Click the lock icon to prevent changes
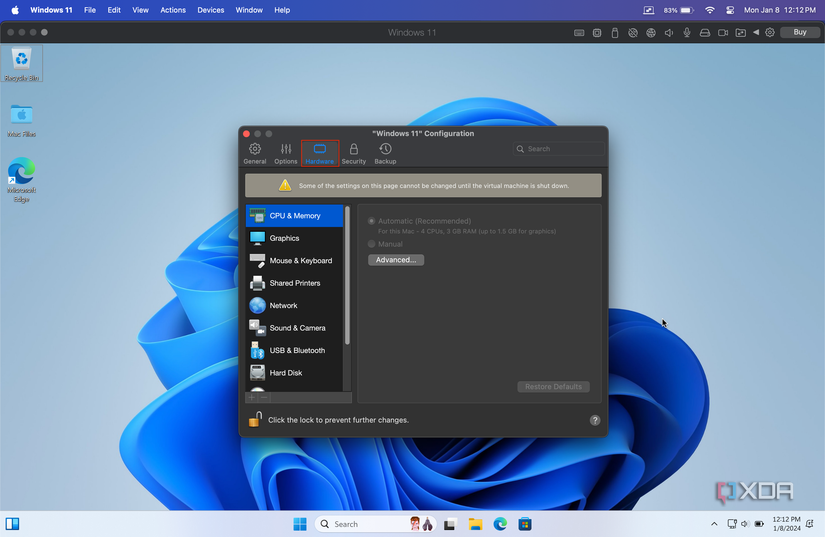The image size is (825, 537). (x=255, y=419)
